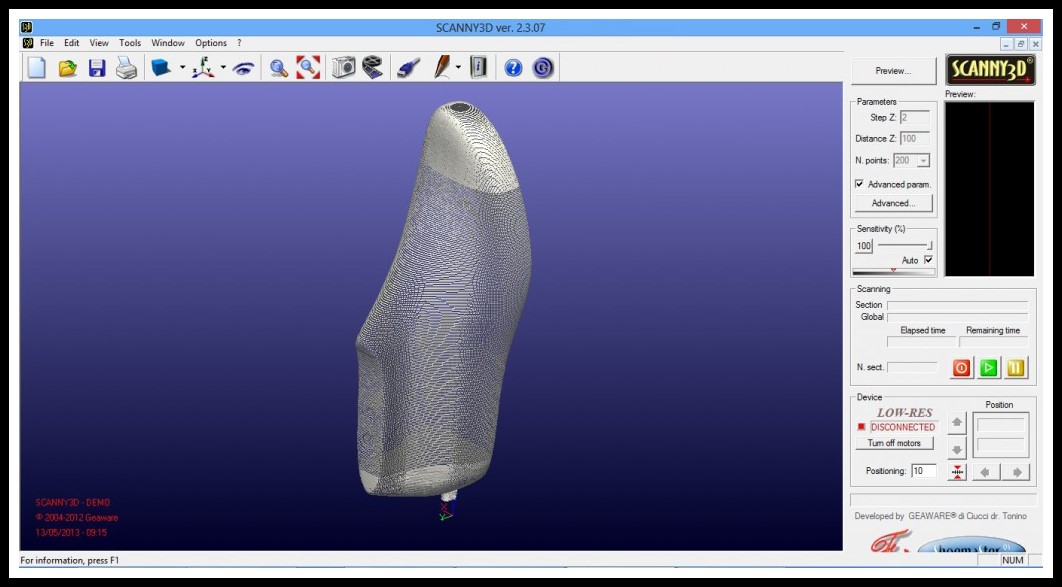This screenshot has height=587, width=1062.
Task: Click the NUM status bar indicator
Action: click(1013, 561)
